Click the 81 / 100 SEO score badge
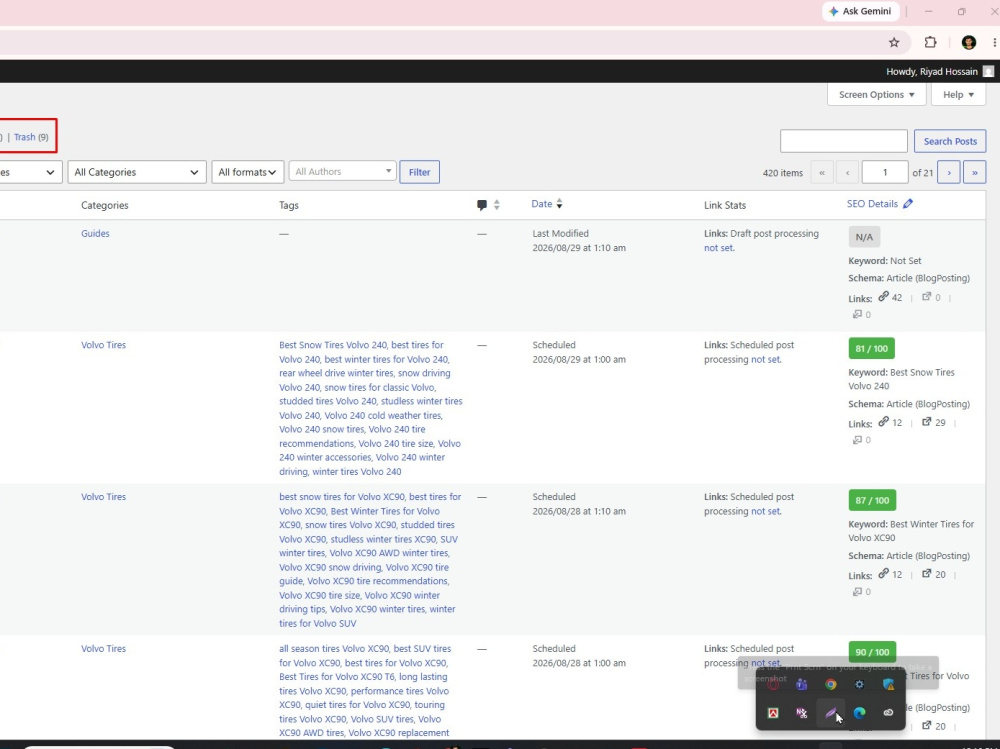1000x749 pixels. click(871, 348)
